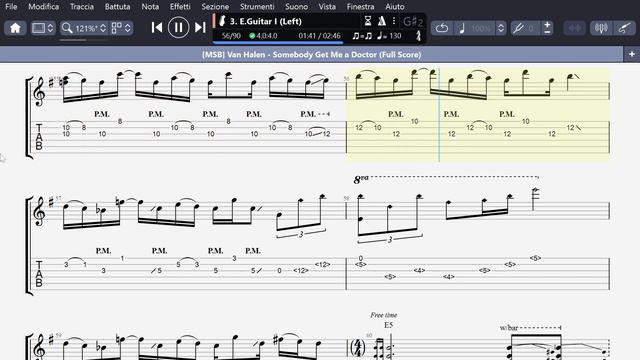640x360 pixels.
Task: Click the tempo 130 value
Action: click(x=395, y=36)
